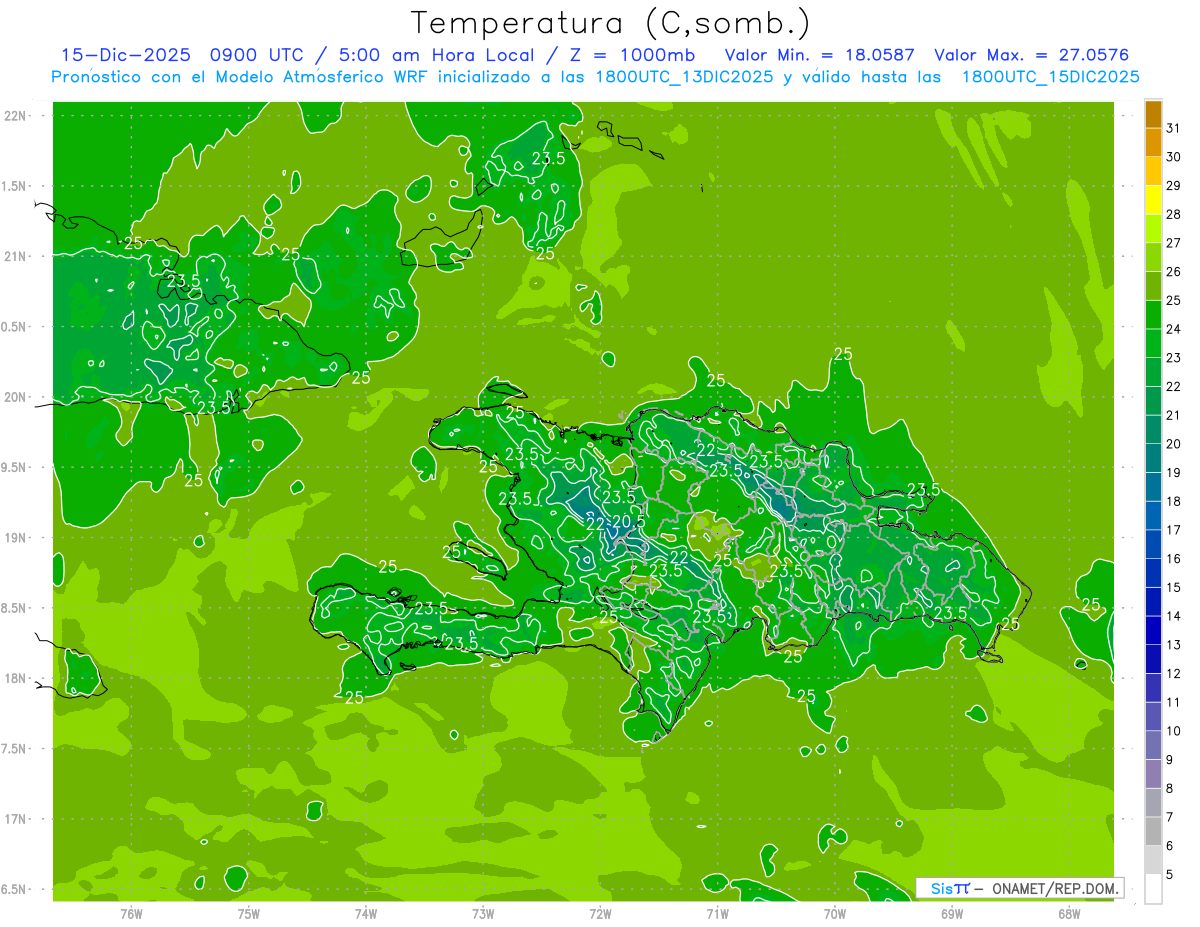Image resolution: width=1200 pixels, height=927 pixels.
Task: Click the legend color between 6 and 7
Action: tap(1153, 832)
